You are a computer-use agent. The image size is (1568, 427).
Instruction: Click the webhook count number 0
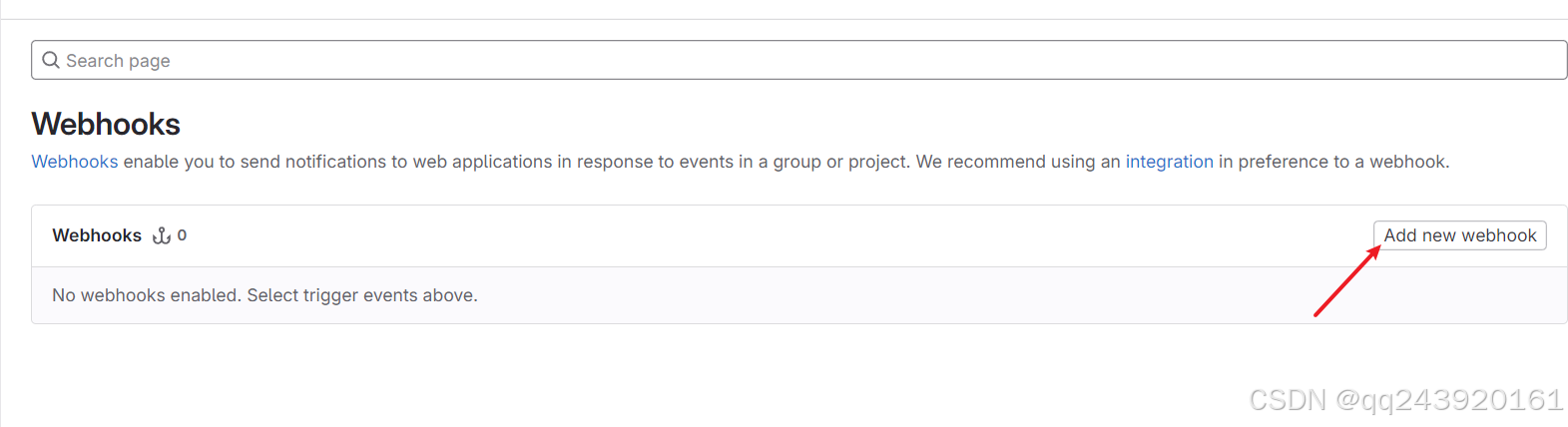(x=182, y=235)
